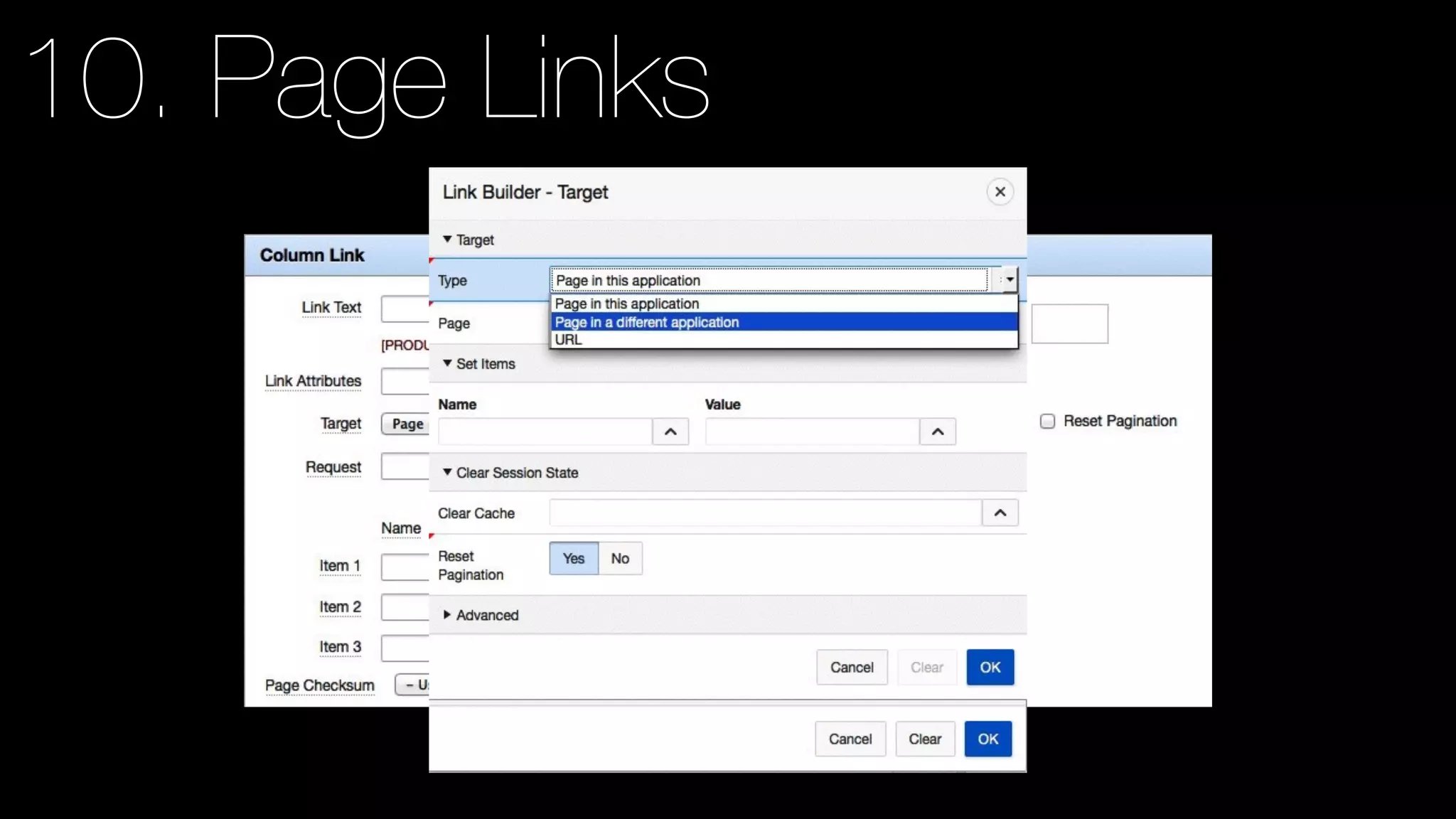Image resolution: width=1456 pixels, height=819 pixels.
Task: Click the Item 1 field in Column Link
Action: 405,567
